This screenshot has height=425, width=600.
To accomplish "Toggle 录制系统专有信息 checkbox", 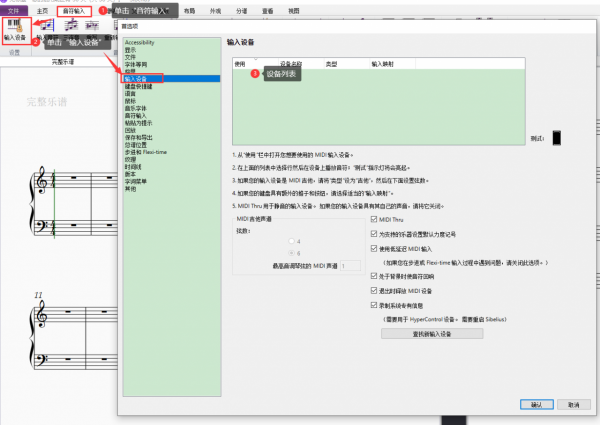I will (374, 305).
